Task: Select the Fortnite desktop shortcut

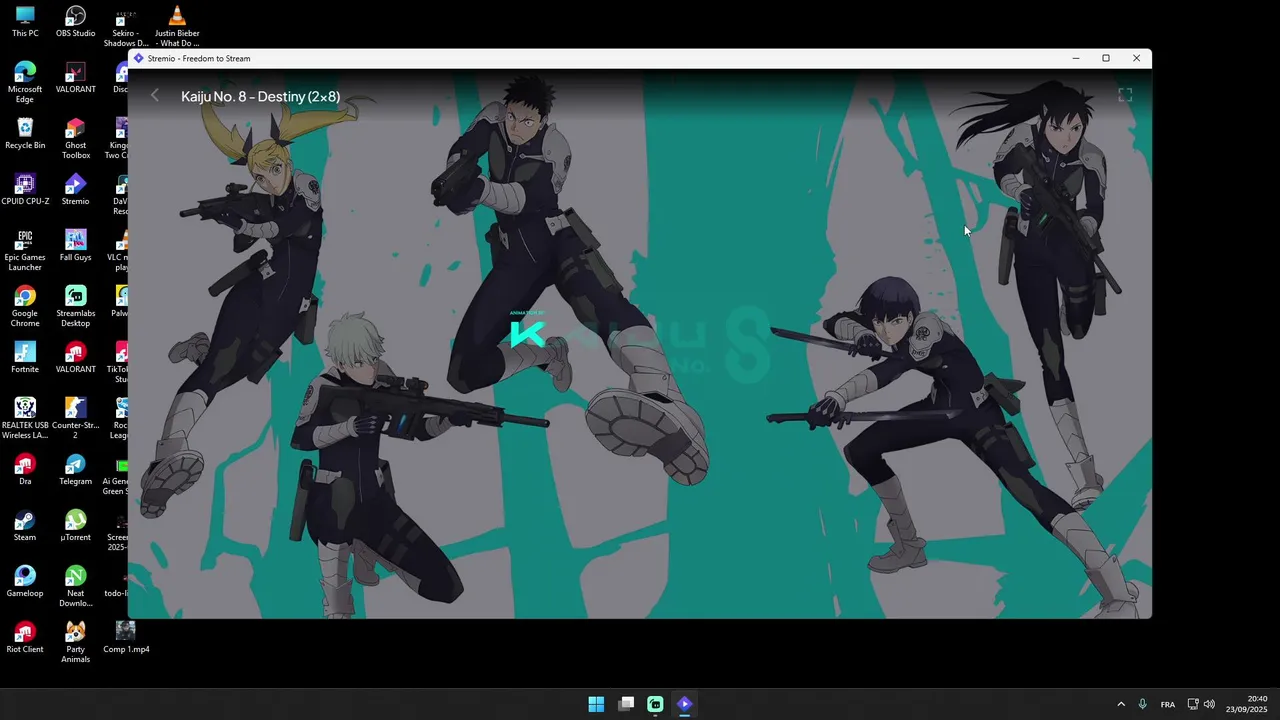Action: pos(25,358)
